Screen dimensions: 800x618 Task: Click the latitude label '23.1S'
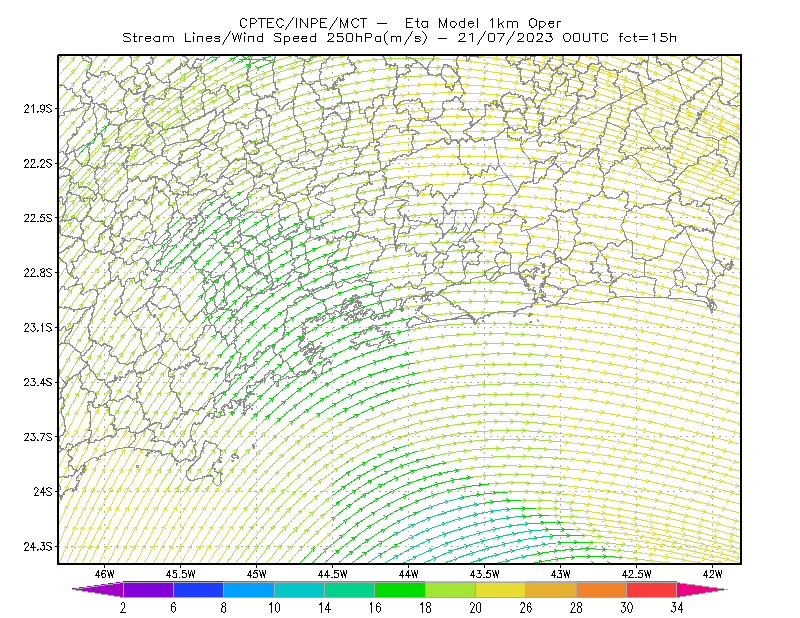coord(38,327)
